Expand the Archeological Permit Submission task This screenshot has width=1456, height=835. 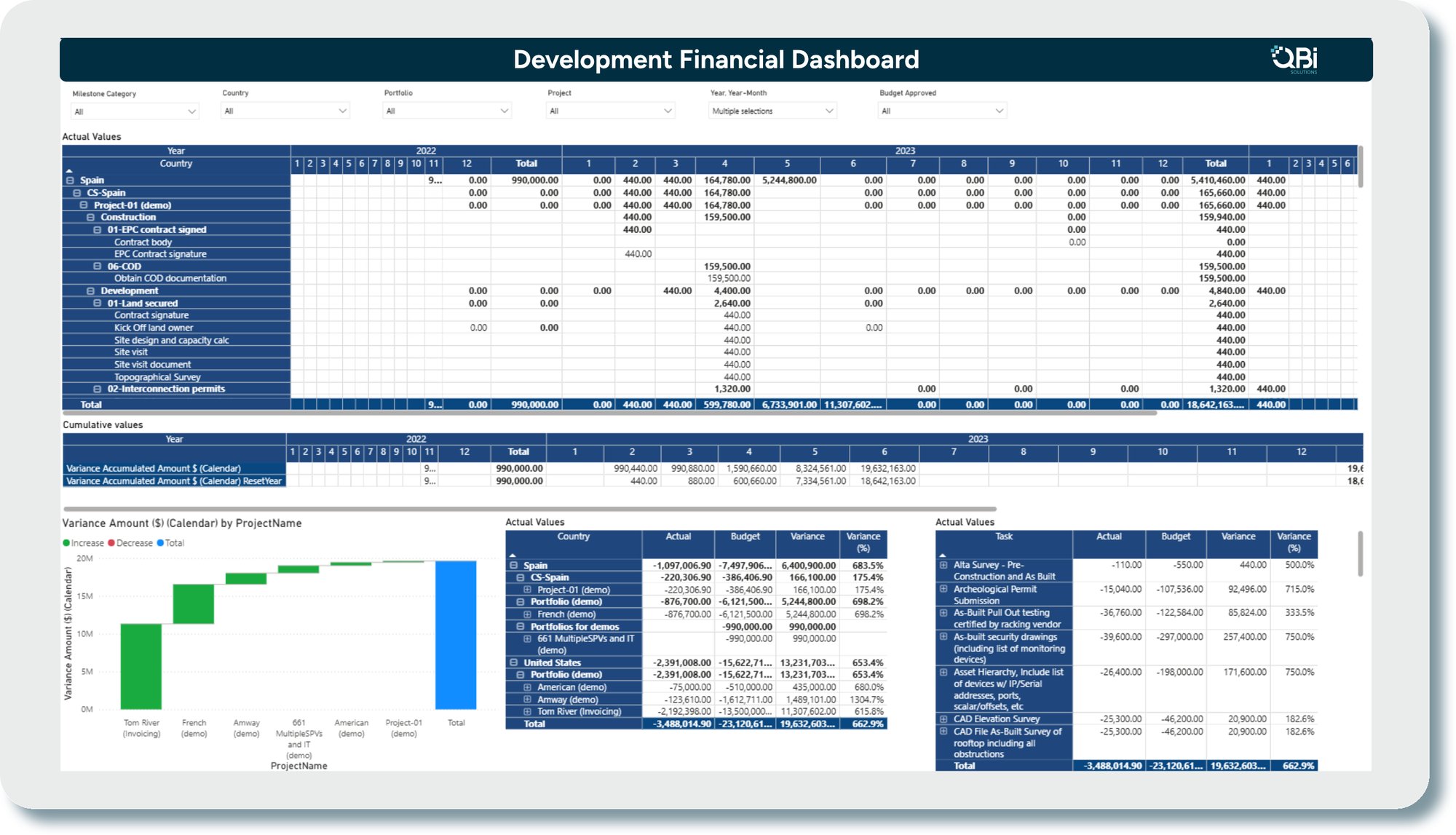point(942,590)
